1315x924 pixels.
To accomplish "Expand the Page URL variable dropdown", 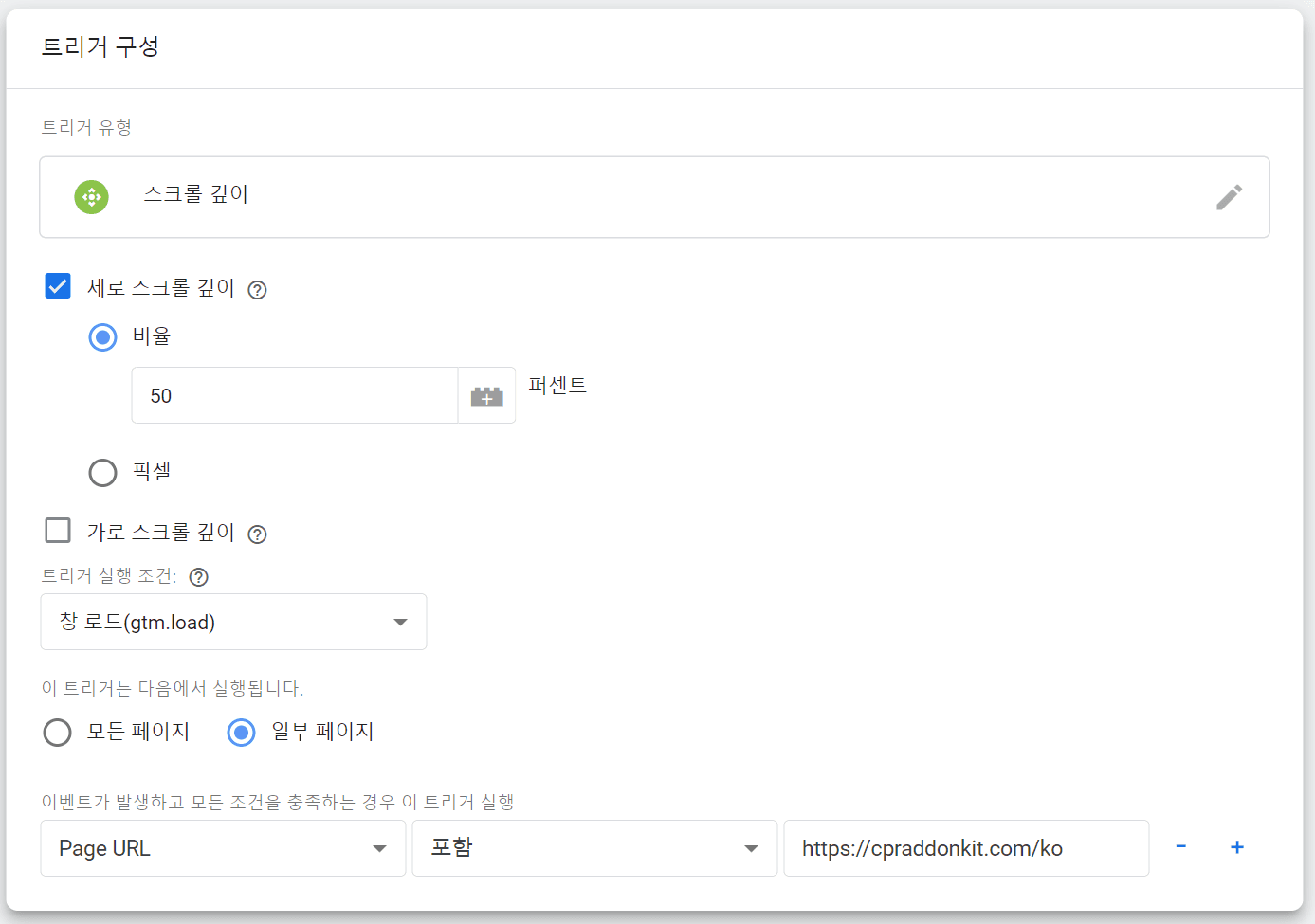I will pos(223,848).
